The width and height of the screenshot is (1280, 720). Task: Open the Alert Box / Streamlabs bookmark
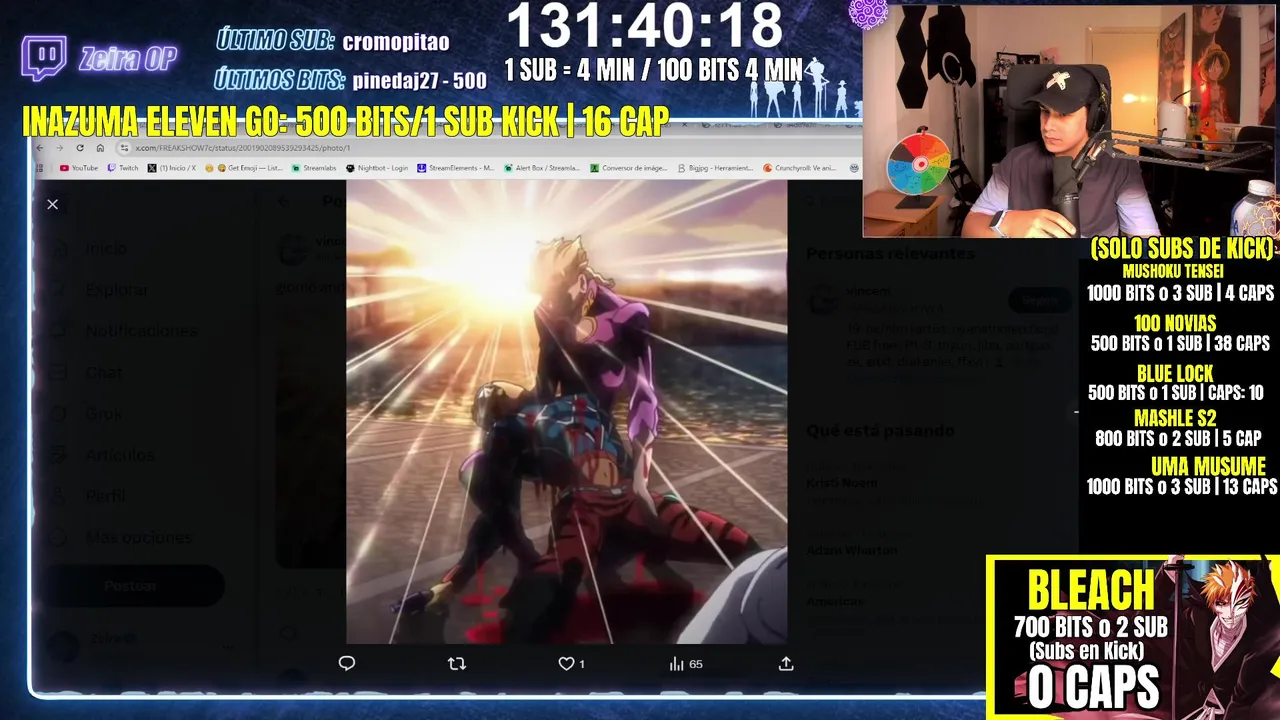pyautogui.click(x=542, y=168)
